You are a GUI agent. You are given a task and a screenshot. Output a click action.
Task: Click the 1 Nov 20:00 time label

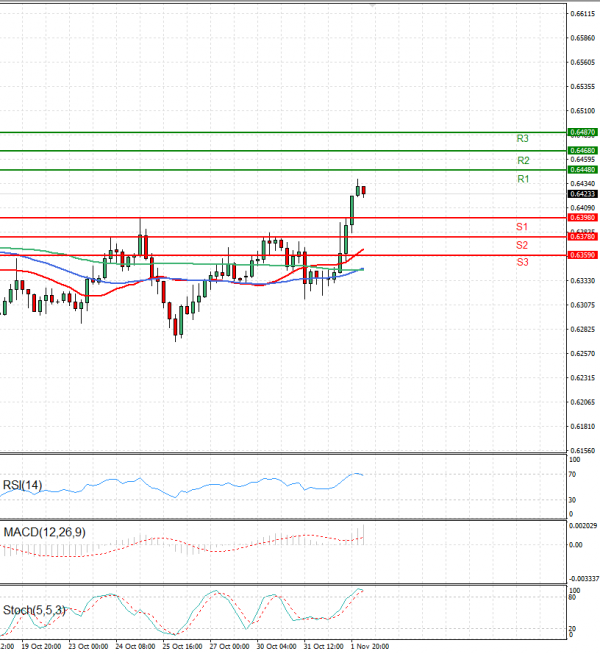[370, 646]
